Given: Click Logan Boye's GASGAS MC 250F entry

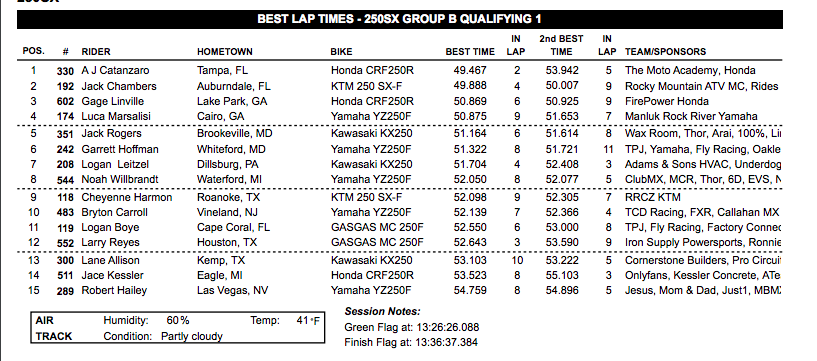Looking at the screenshot, I should point(377,228).
